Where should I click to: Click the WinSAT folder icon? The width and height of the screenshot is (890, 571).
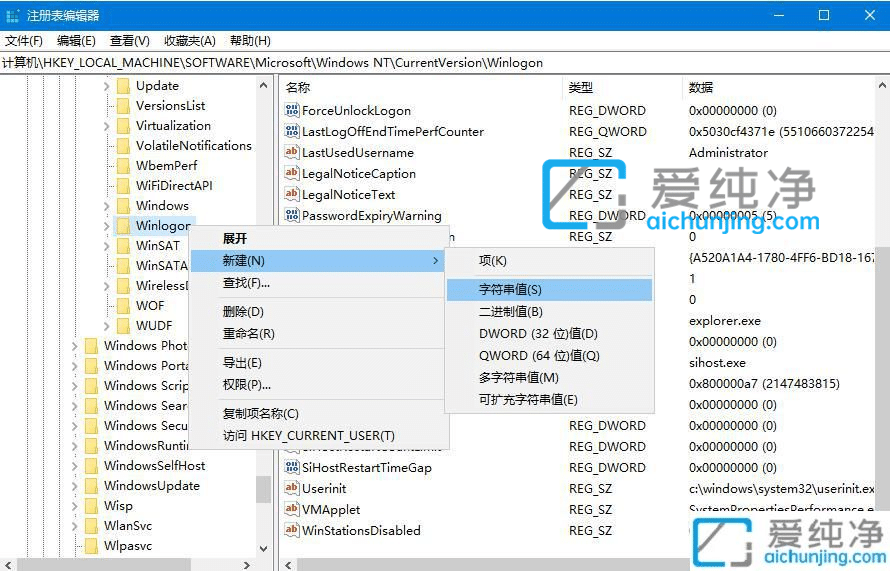[123, 246]
